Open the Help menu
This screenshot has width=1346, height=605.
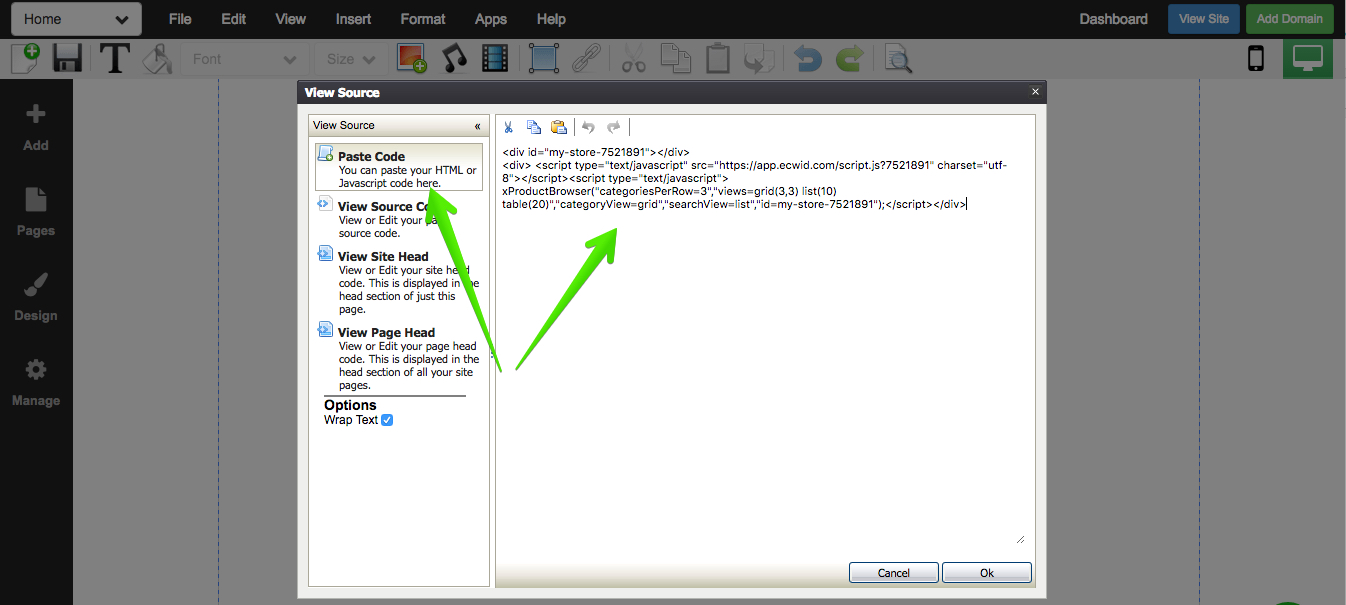pyautogui.click(x=551, y=19)
